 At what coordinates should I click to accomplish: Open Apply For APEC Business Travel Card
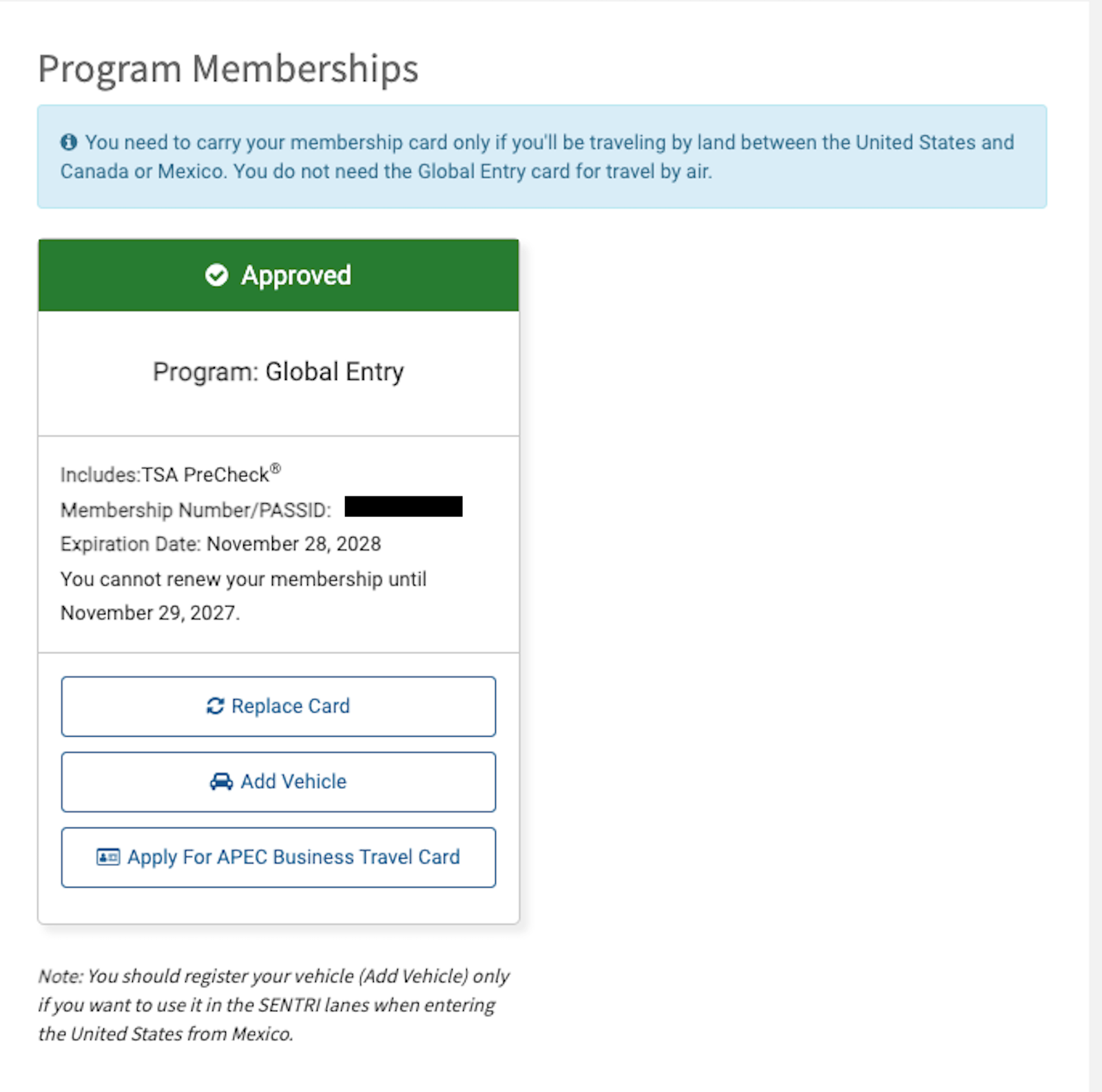pyautogui.click(x=278, y=857)
